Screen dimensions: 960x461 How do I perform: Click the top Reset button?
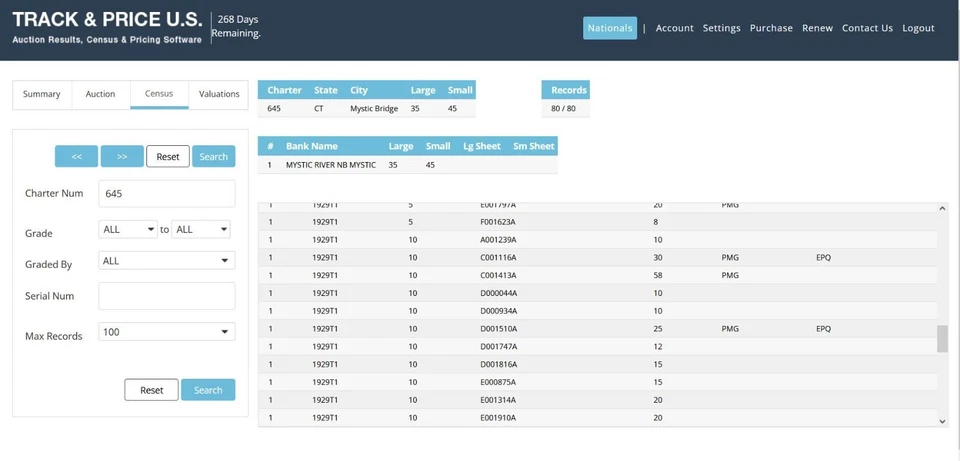coord(168,157)
